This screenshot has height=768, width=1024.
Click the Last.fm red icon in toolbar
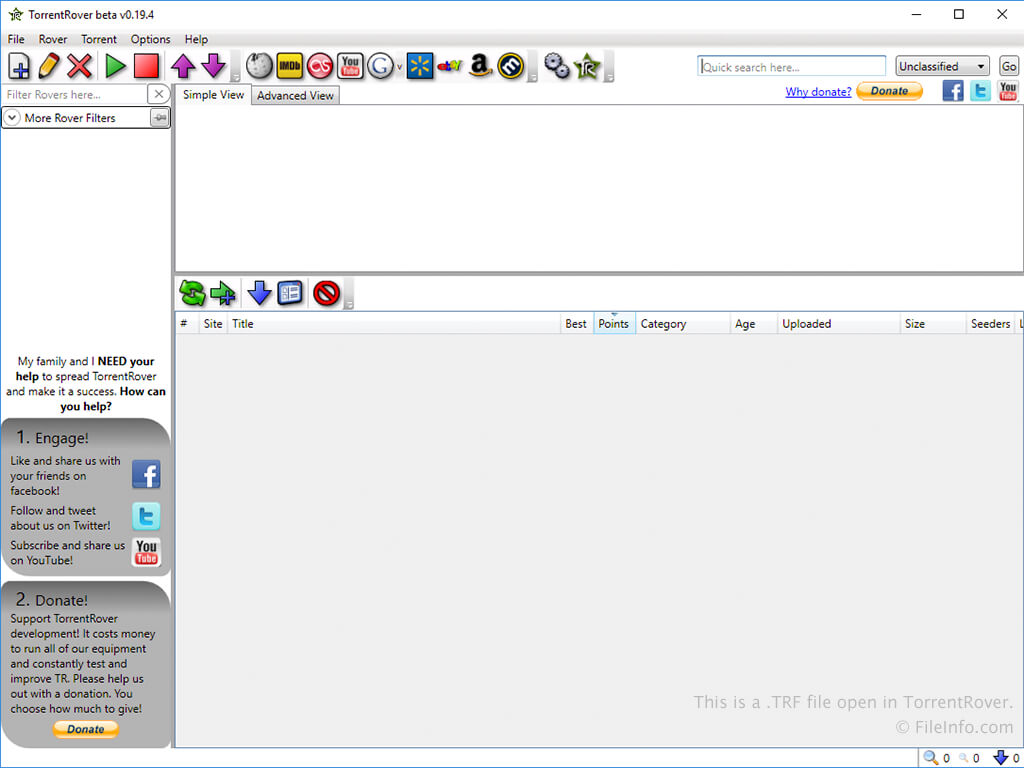[320, 66]
